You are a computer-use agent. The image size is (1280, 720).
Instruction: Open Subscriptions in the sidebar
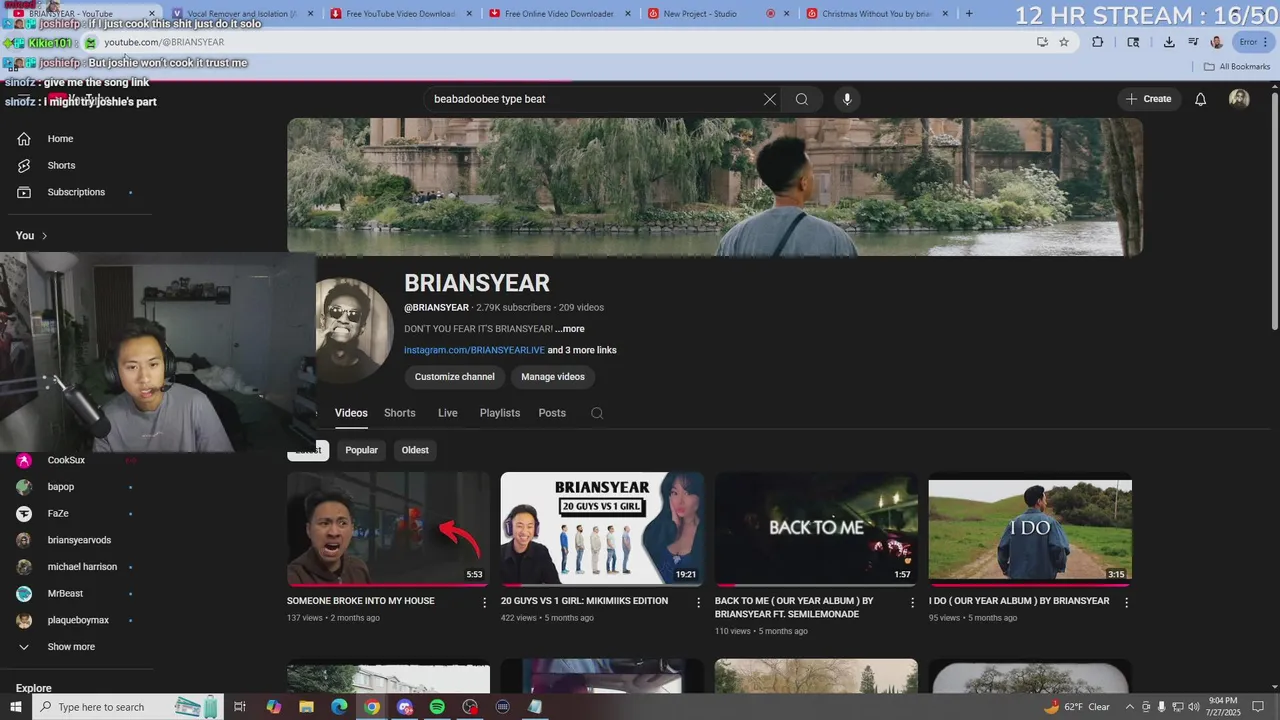76,192
